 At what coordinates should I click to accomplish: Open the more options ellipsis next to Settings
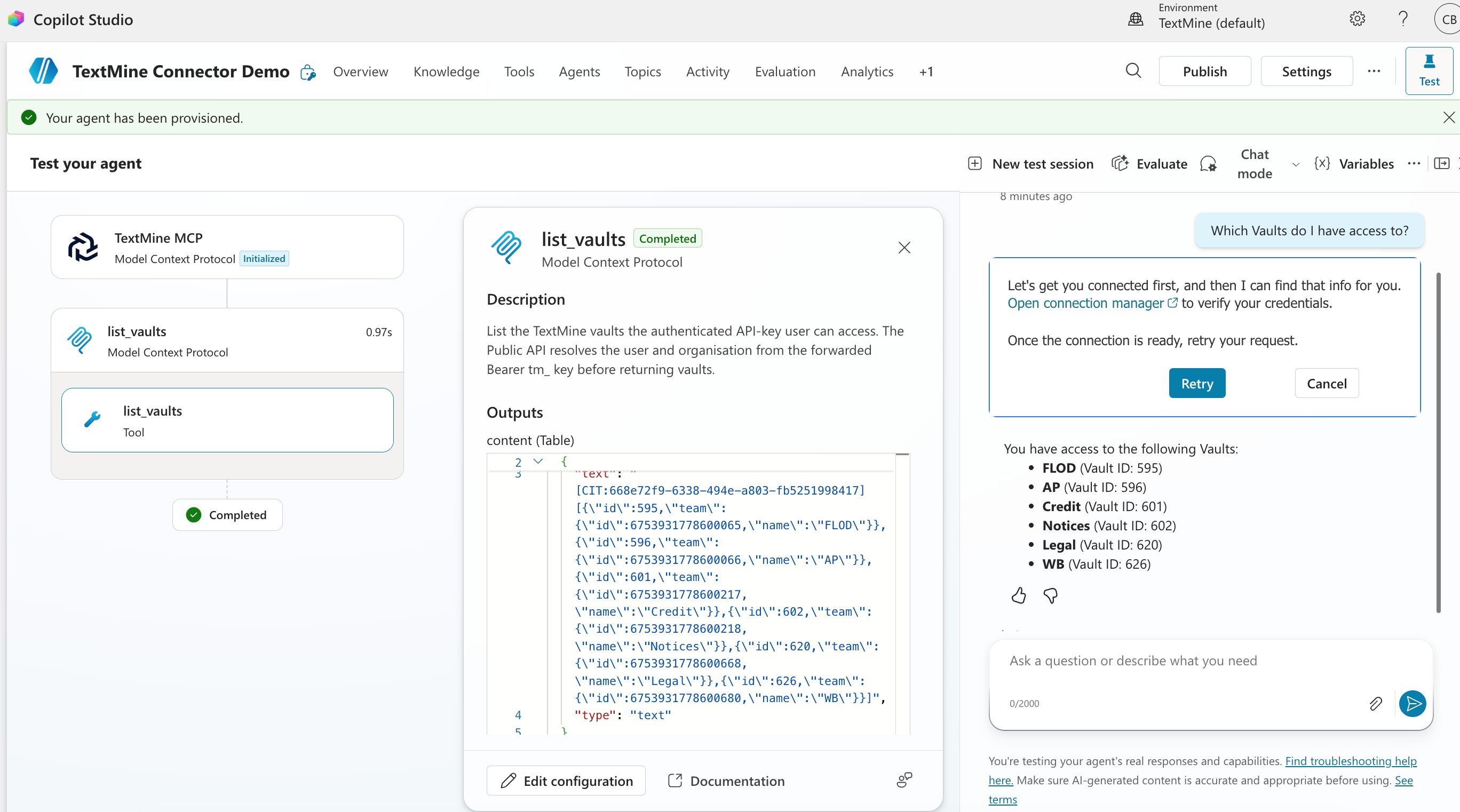(1373, 71)
